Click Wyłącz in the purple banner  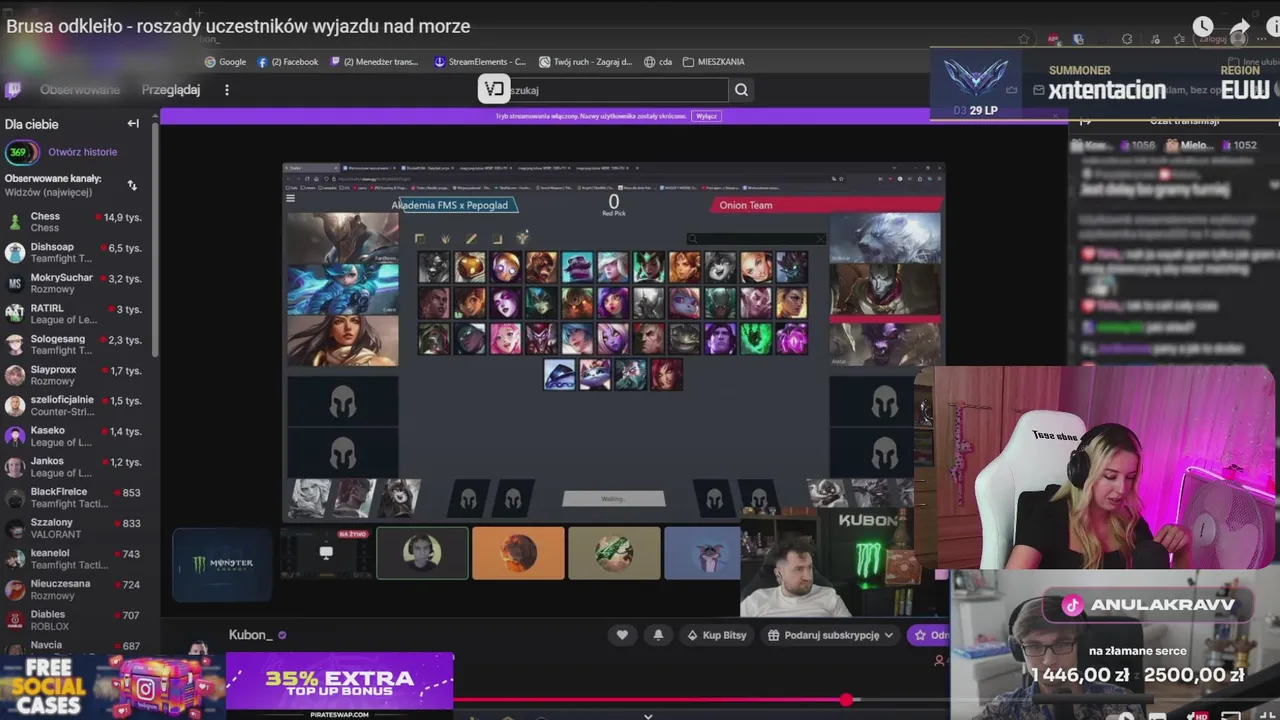coord(707,116)
